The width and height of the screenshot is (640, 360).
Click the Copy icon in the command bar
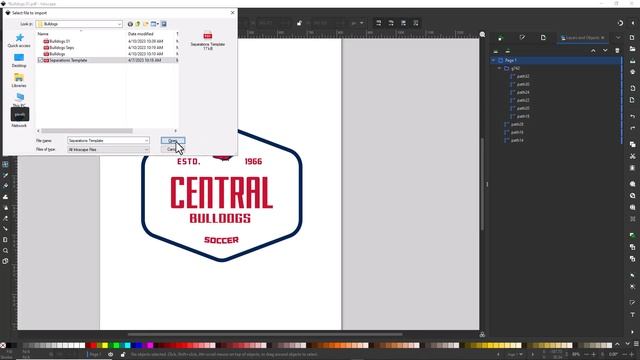[632, 144]
